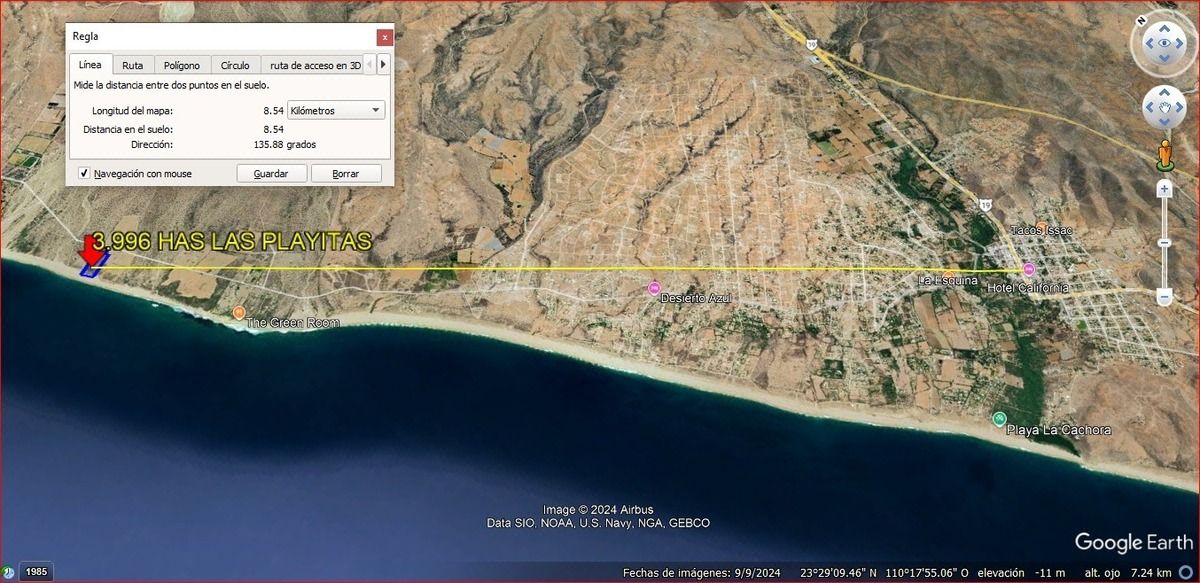Toggle Navegación con mouse checkbox
1200x583 pixels.
click(x=84, y=173)
